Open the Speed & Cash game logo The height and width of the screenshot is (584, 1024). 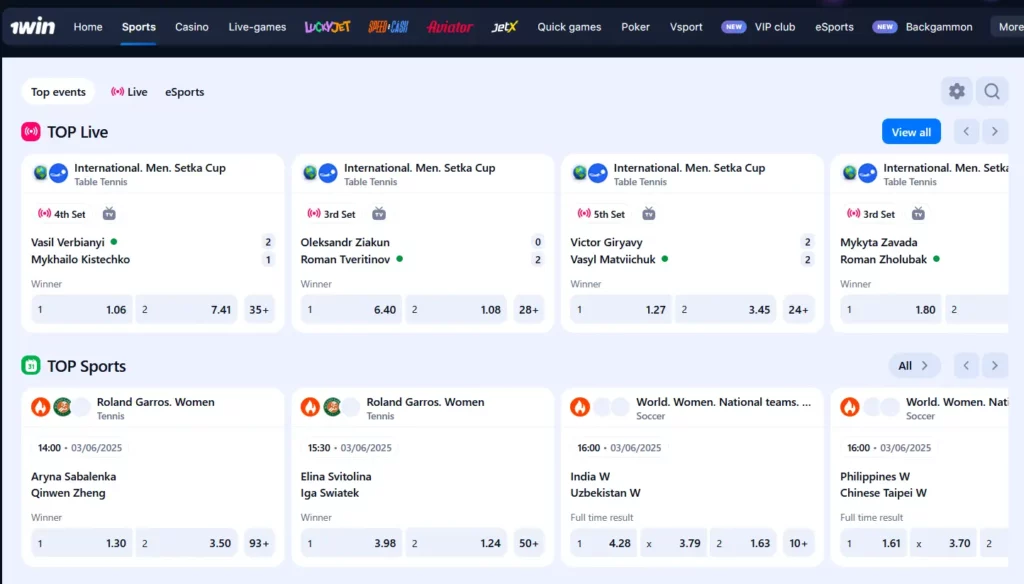tap(388, 27)
